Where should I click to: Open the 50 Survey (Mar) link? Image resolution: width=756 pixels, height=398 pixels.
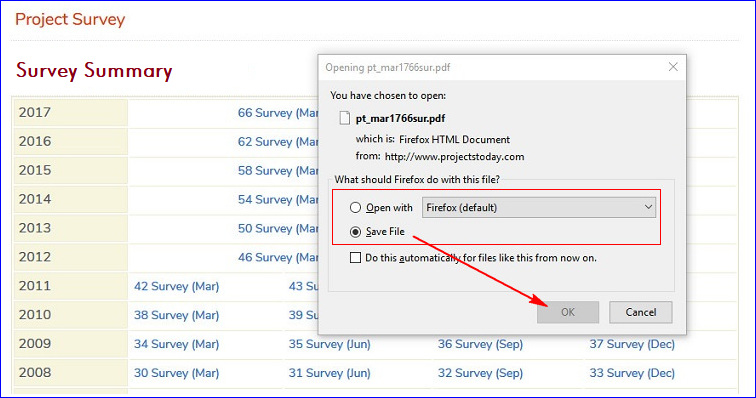click(278, 229)
